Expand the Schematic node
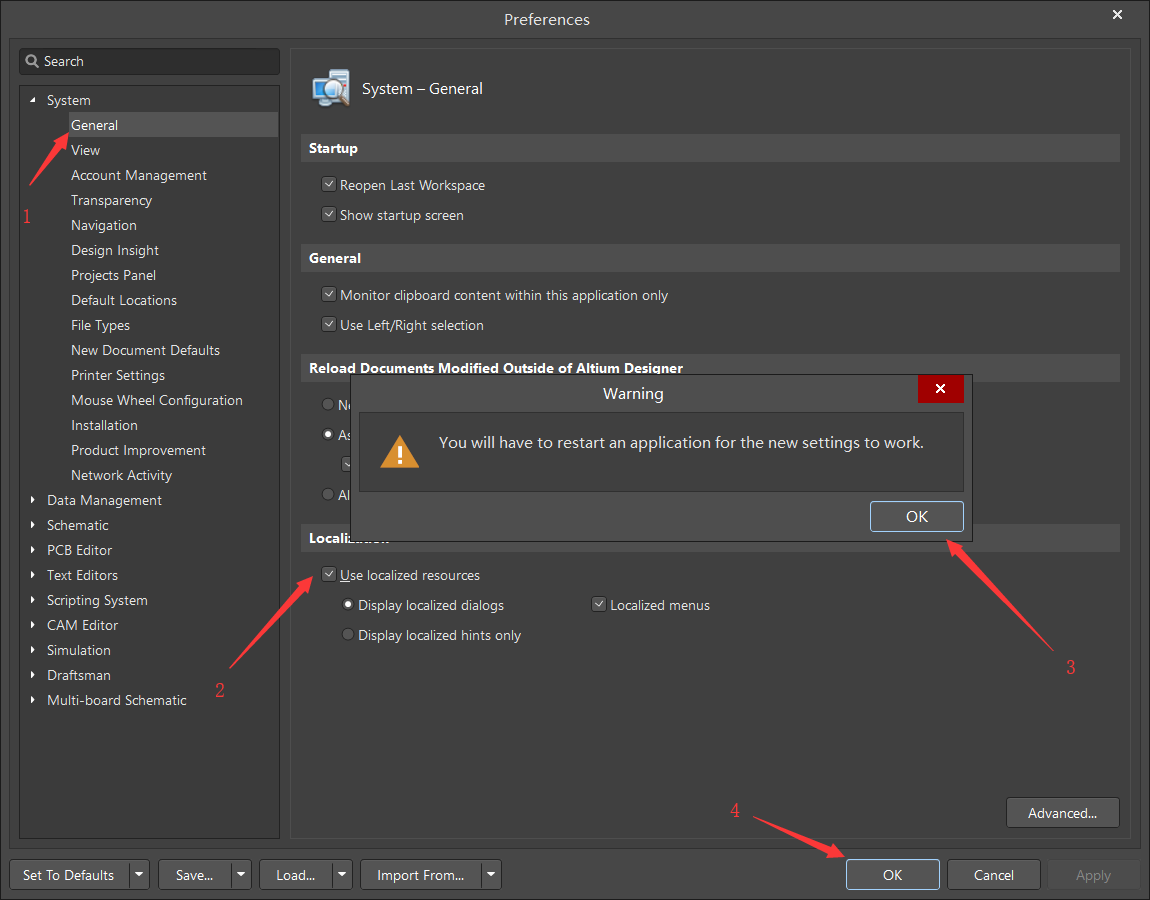 32,524
